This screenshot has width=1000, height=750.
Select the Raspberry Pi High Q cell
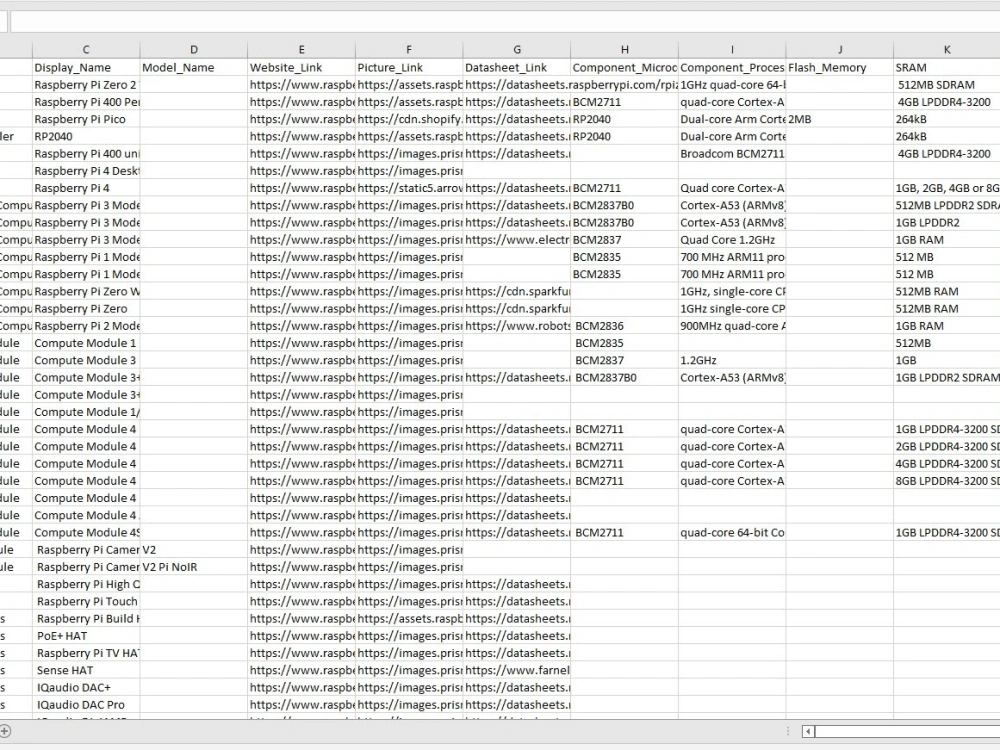pos(86,584)
